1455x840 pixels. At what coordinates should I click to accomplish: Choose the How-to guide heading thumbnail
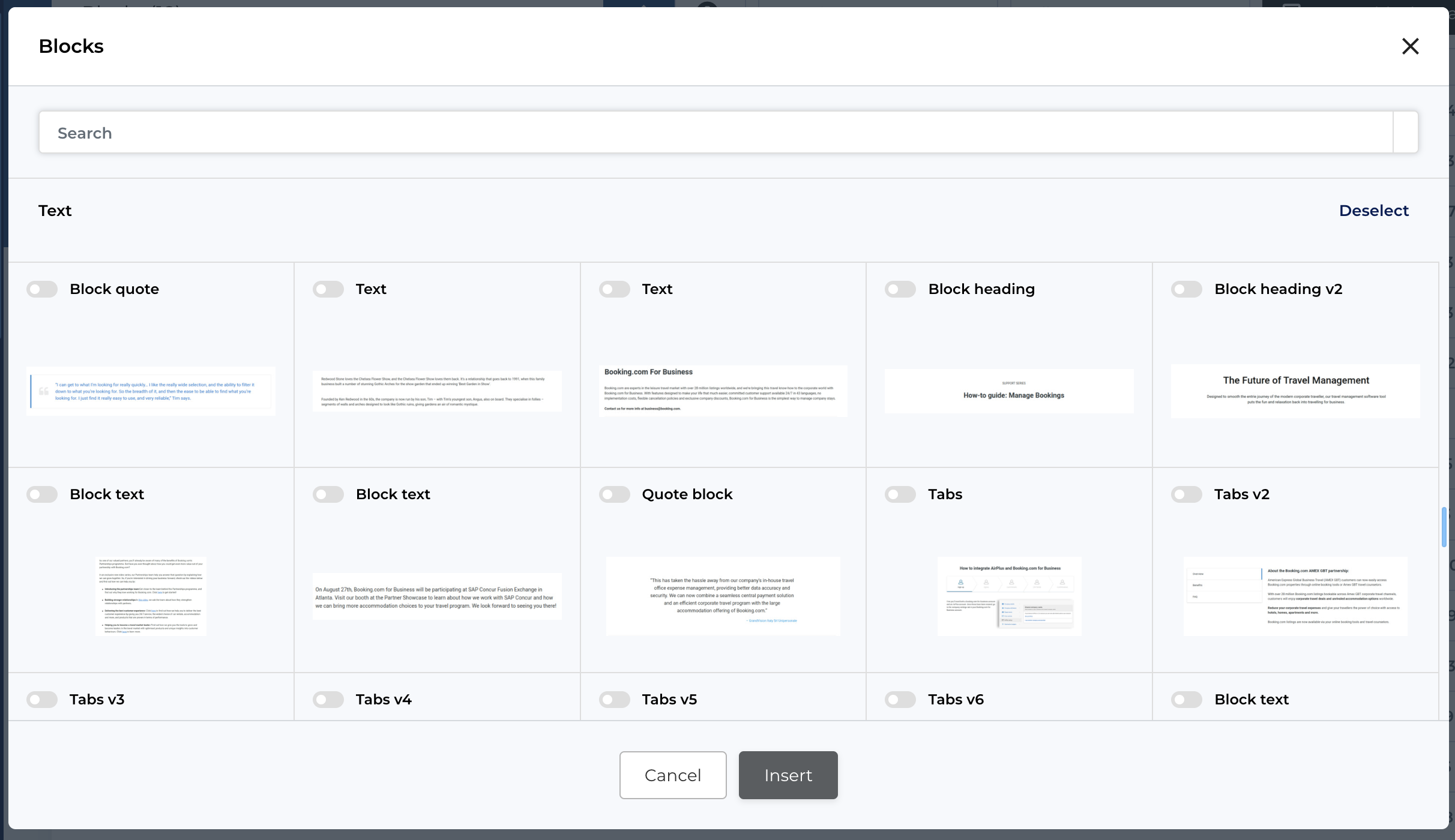1009,391
